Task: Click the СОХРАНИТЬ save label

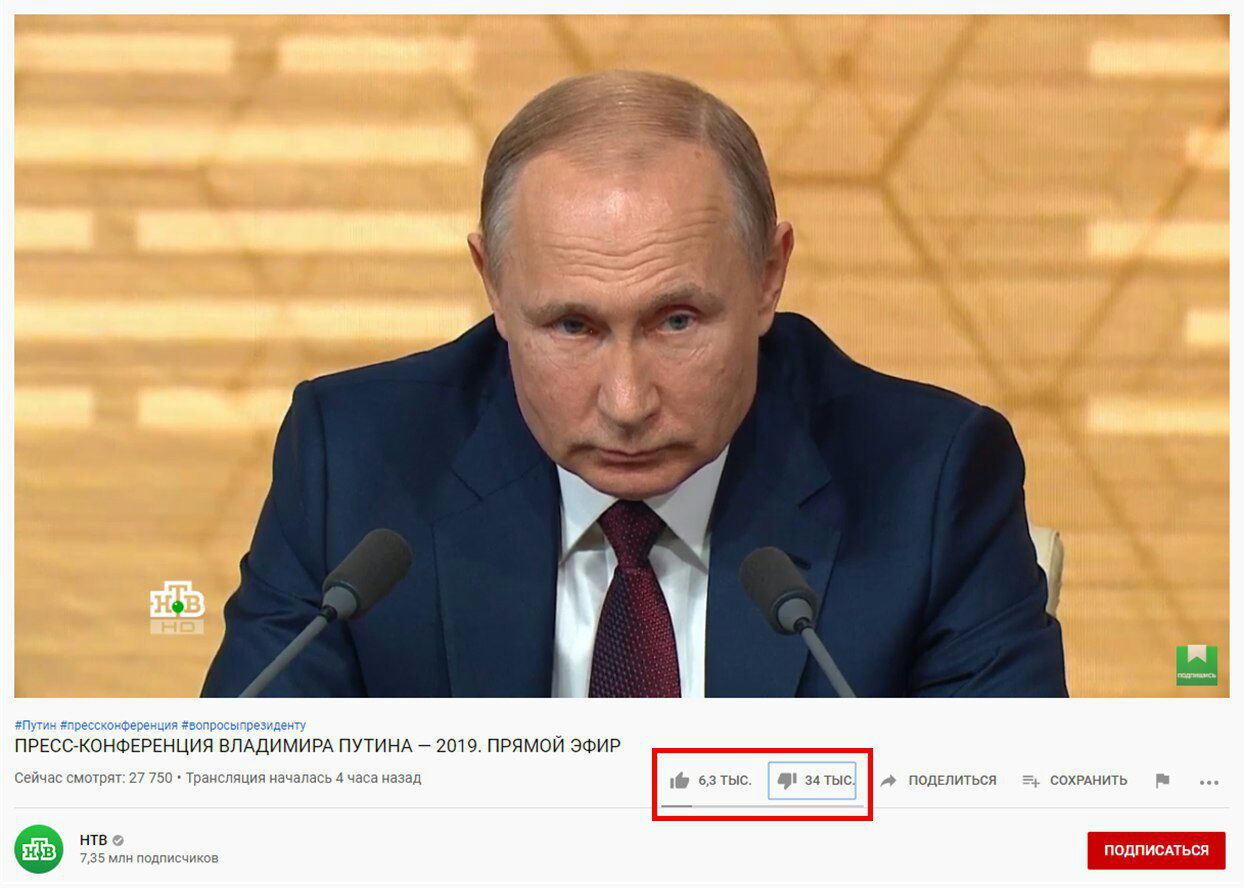Action: coord(1088,781)
